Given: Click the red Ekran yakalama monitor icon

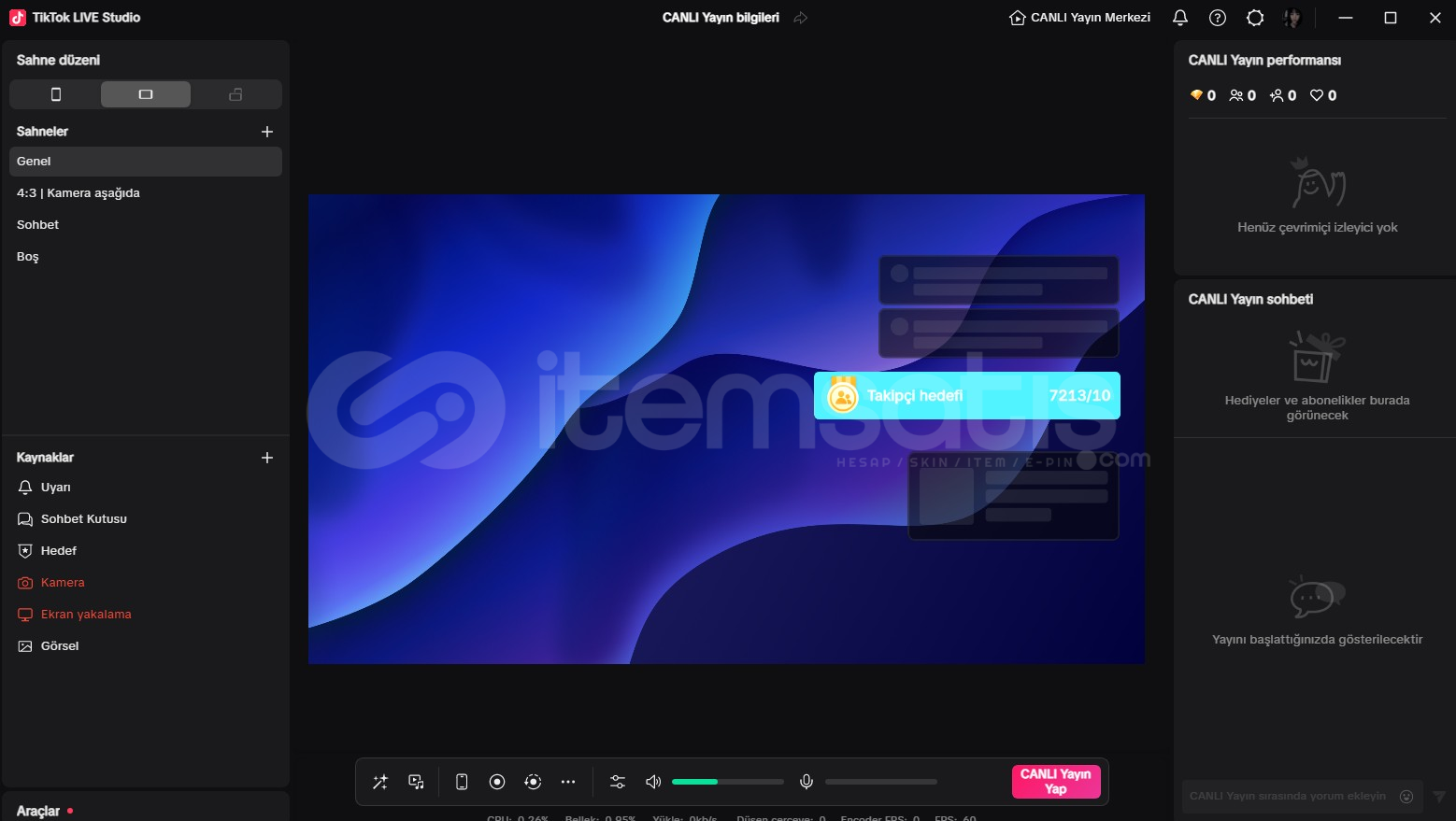Looking at the screenshot, I should tap(25, 615).
